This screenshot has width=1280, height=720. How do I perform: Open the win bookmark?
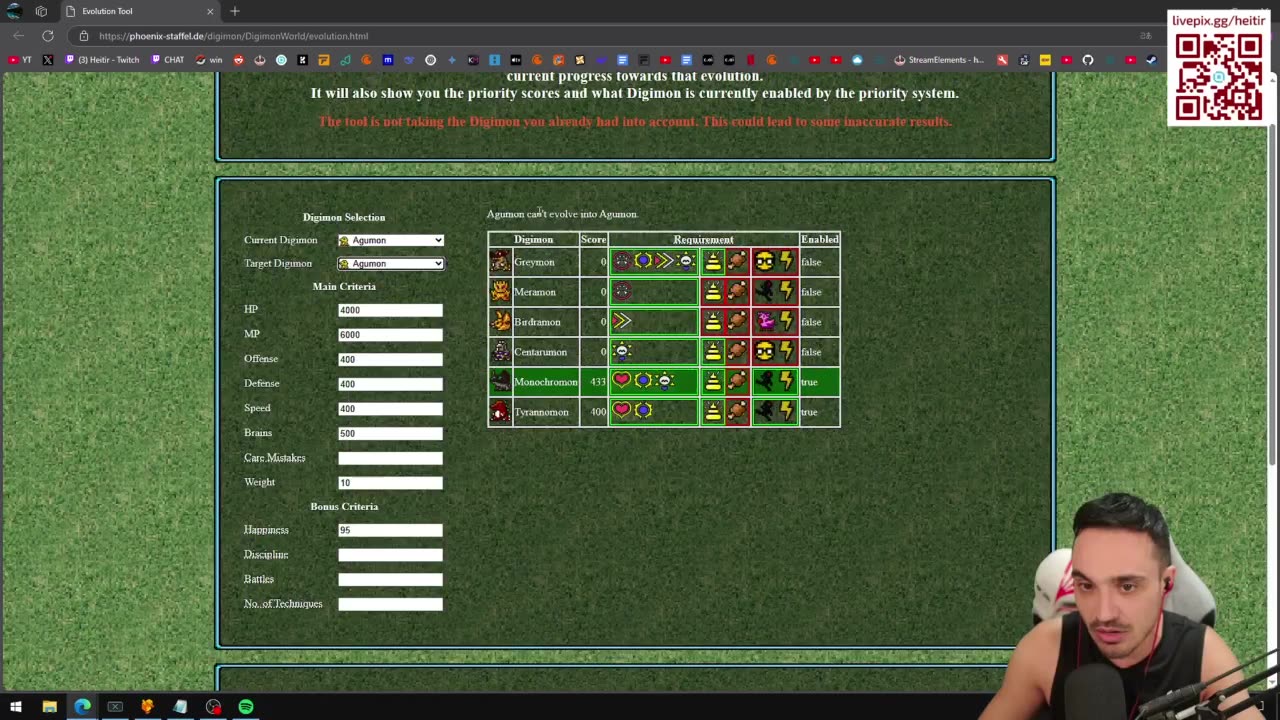[x=209, y=60]
